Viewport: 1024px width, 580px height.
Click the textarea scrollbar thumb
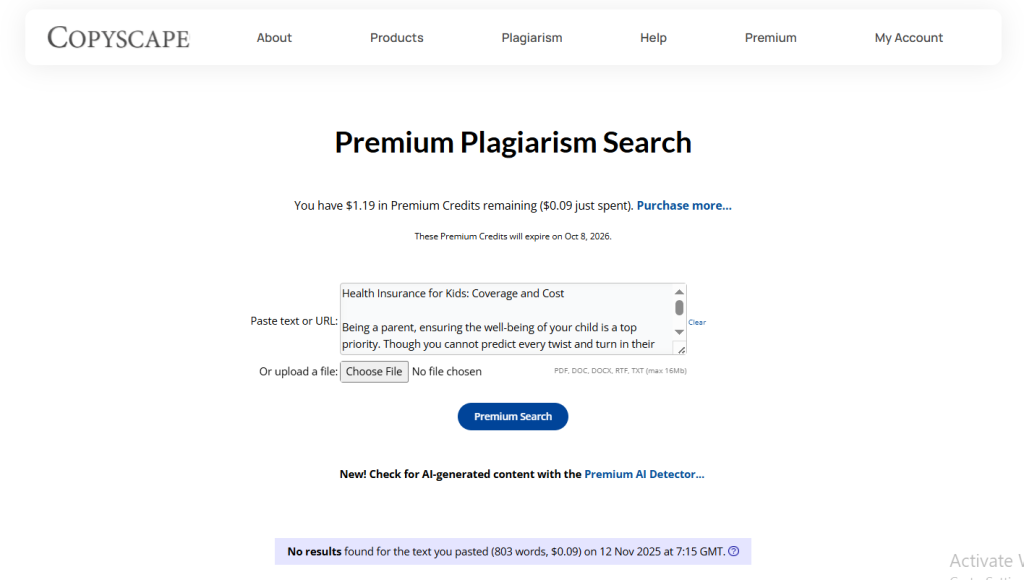click(x=679, y=308)
